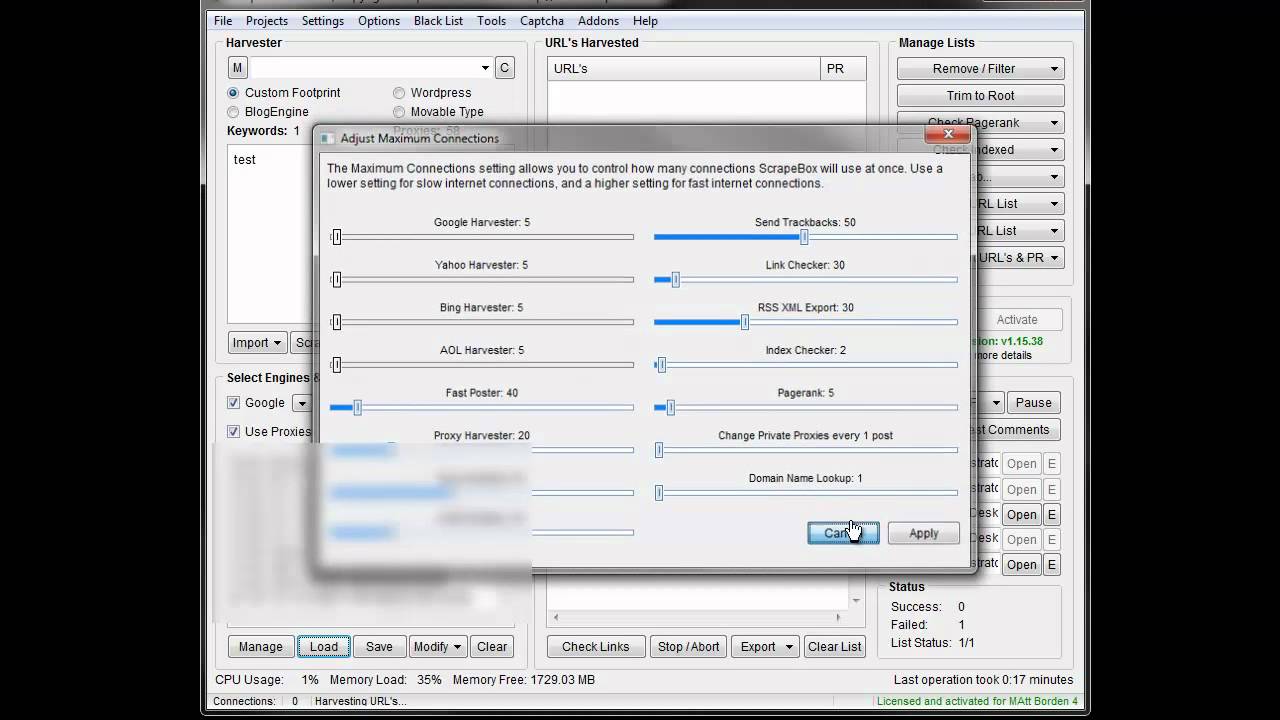
Task: Click the Send Trackbacks slider handle
Action: click(x=804, y=237)
